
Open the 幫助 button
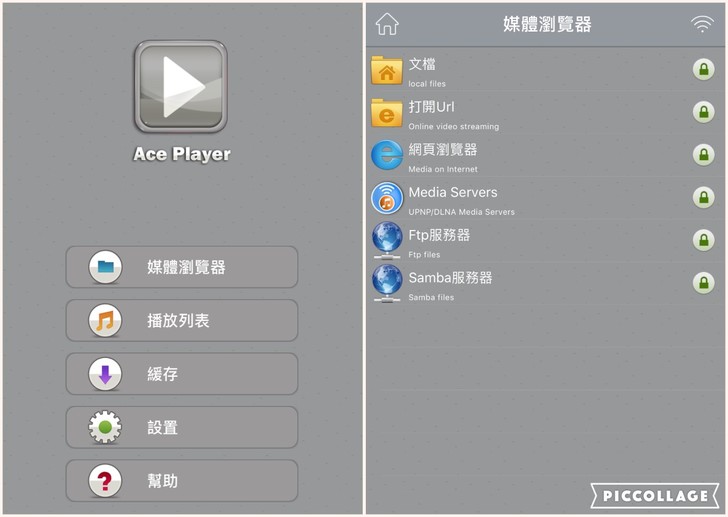click(182, 481)
